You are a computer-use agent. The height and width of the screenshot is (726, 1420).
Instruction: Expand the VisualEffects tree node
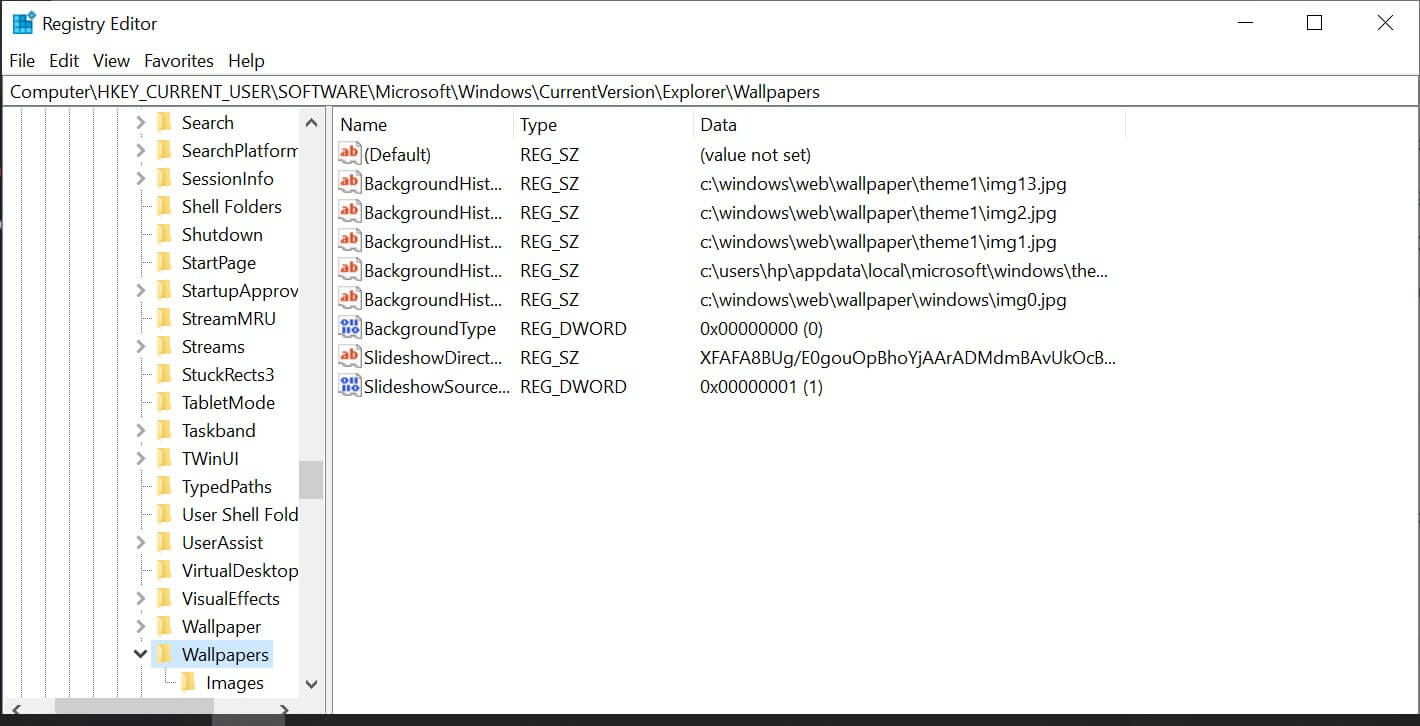click(x=140, y=599)
